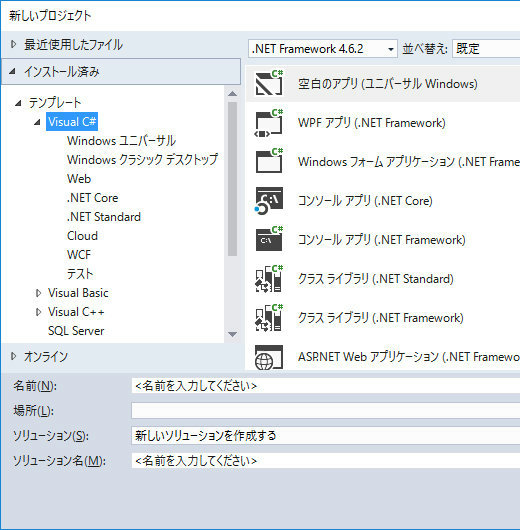Click the コンソール アプリ (.NET Core) icon
The width and height of the screenshot is (520, 530).
(x=269, y=200)
